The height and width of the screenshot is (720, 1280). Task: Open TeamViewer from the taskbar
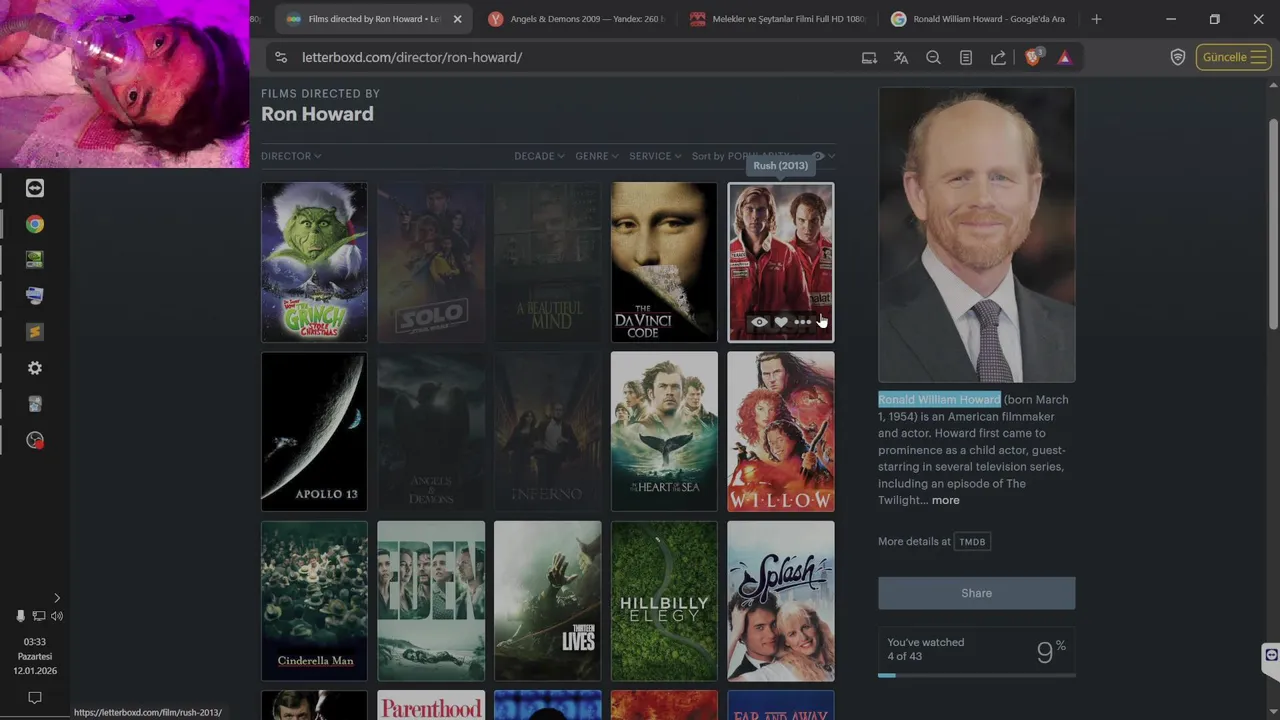[35, 188]
